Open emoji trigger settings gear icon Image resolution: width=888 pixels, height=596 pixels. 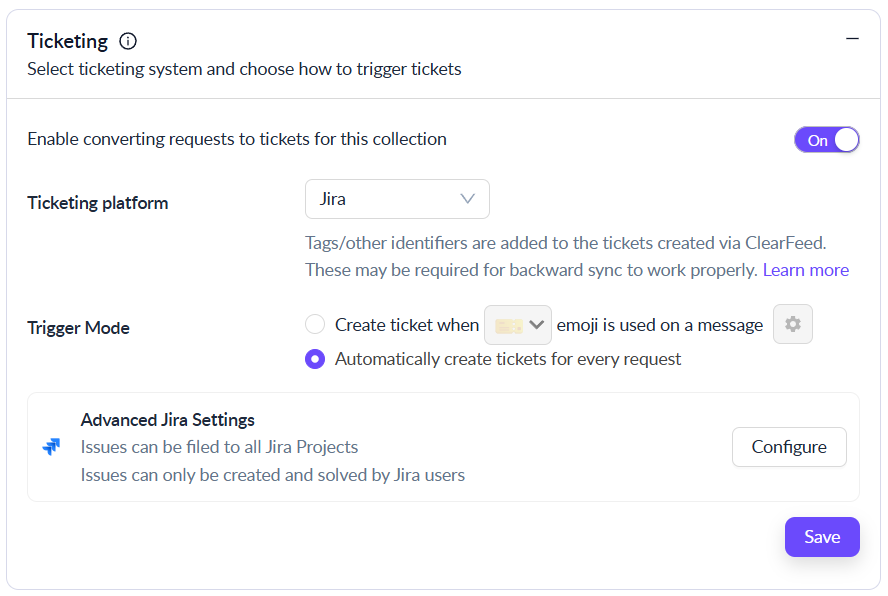793,325
